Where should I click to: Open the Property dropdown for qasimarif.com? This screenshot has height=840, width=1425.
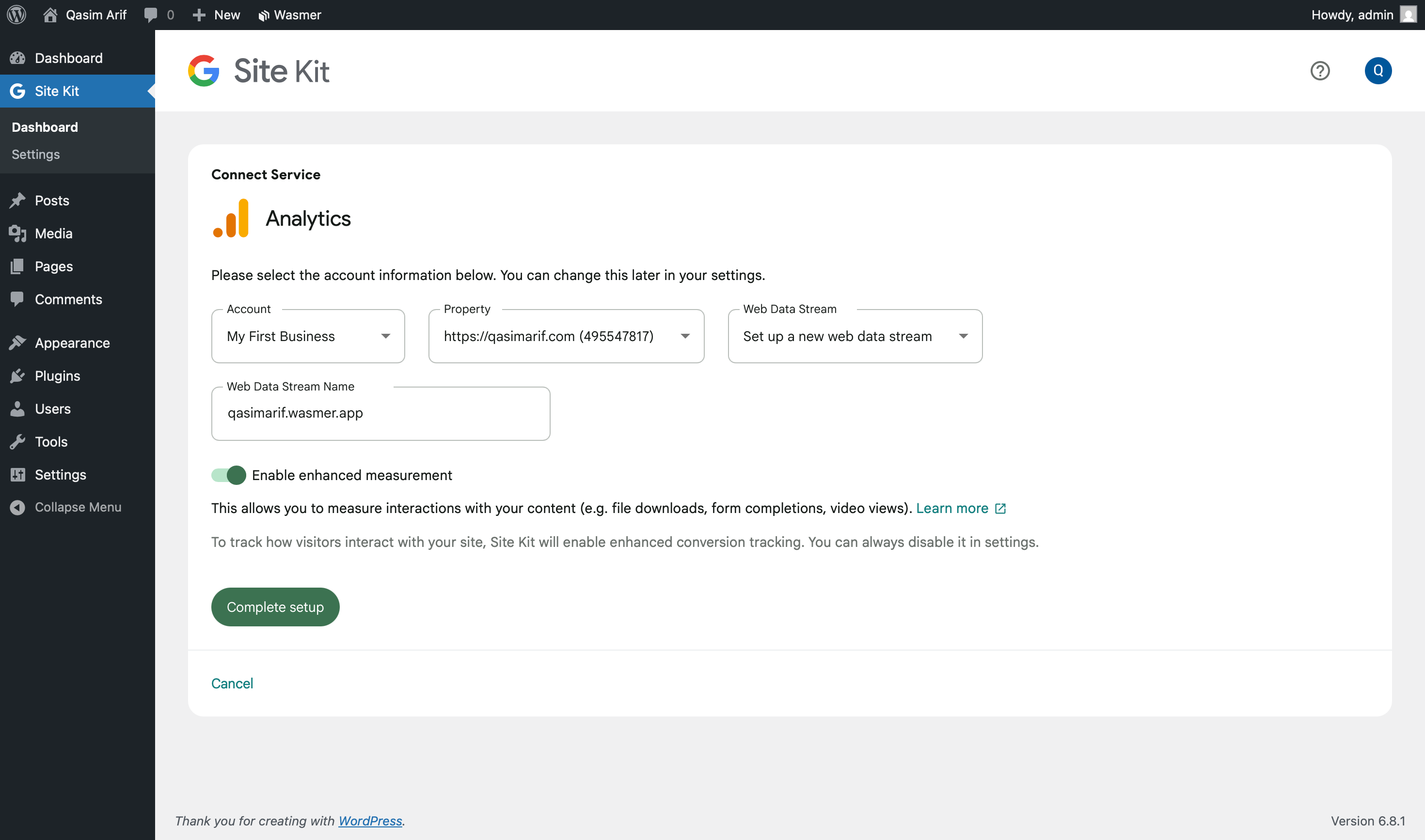567,336
